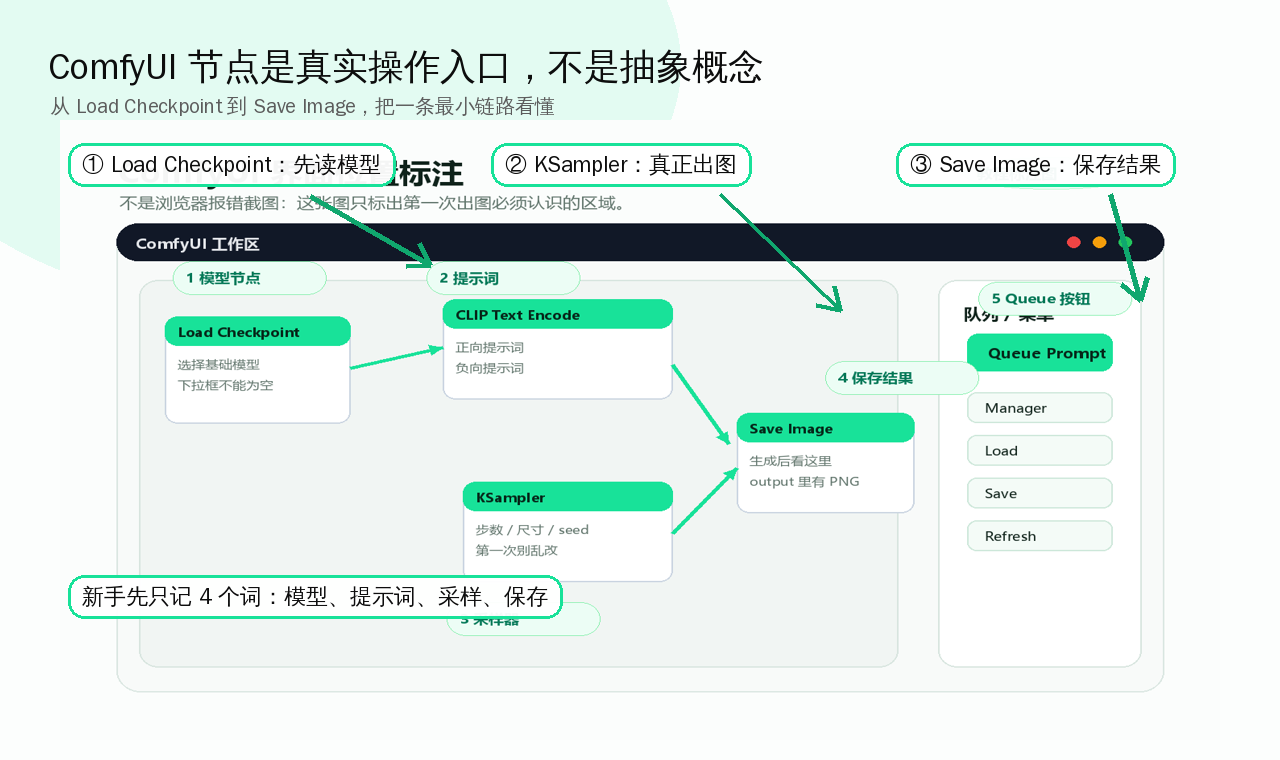Click the orange dot in ComfyUI title bar
Screen dimensions: 1280x760
click(1100, 242)
